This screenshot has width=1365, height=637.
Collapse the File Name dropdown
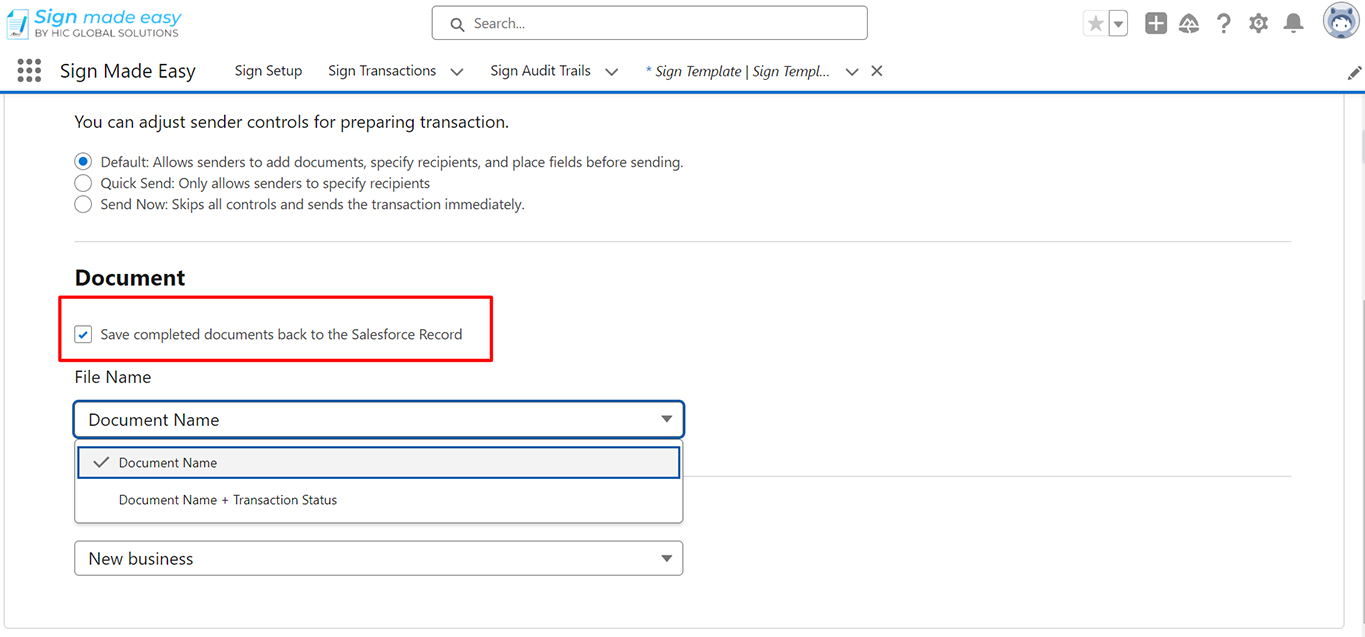click(x=379, y=420)
